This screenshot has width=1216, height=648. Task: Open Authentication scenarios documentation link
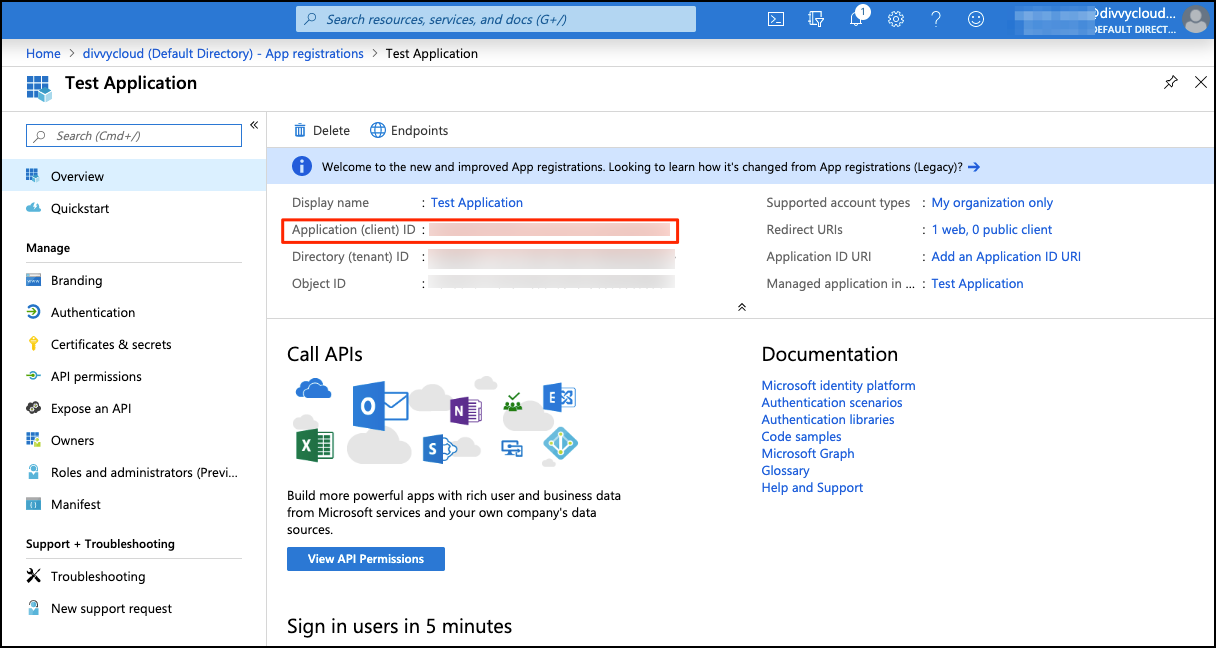[x=832, y=402]
